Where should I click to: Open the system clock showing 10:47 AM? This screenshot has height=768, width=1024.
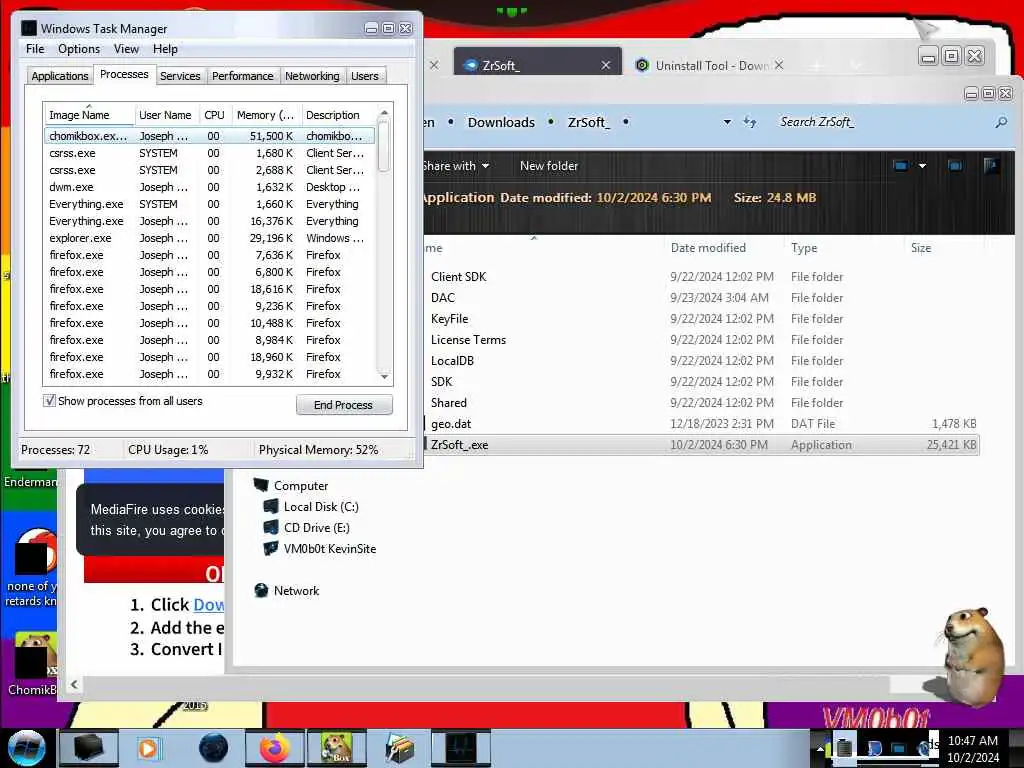click(x=972, y=748)
